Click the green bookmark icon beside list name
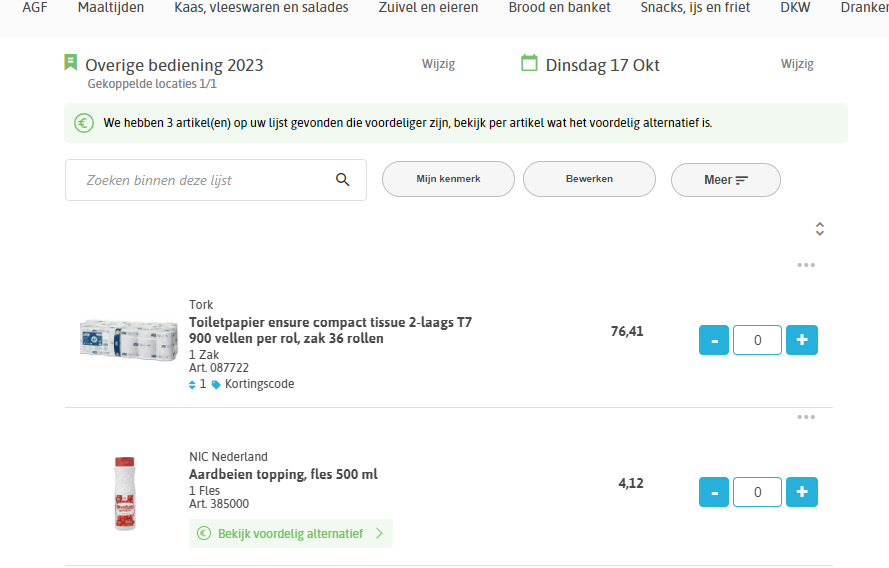Image resolution: width=889 pixels, height=568 pixels. pos(70,62)
